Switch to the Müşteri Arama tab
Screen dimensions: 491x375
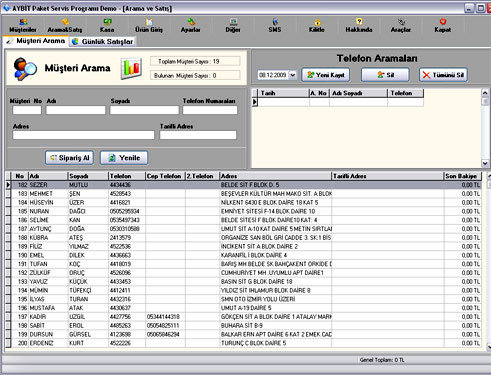click(36, 41)
